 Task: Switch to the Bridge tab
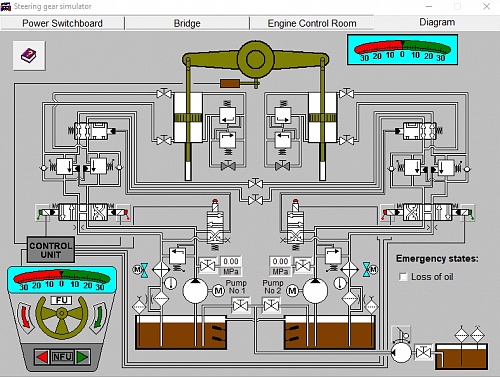(187, 23)
